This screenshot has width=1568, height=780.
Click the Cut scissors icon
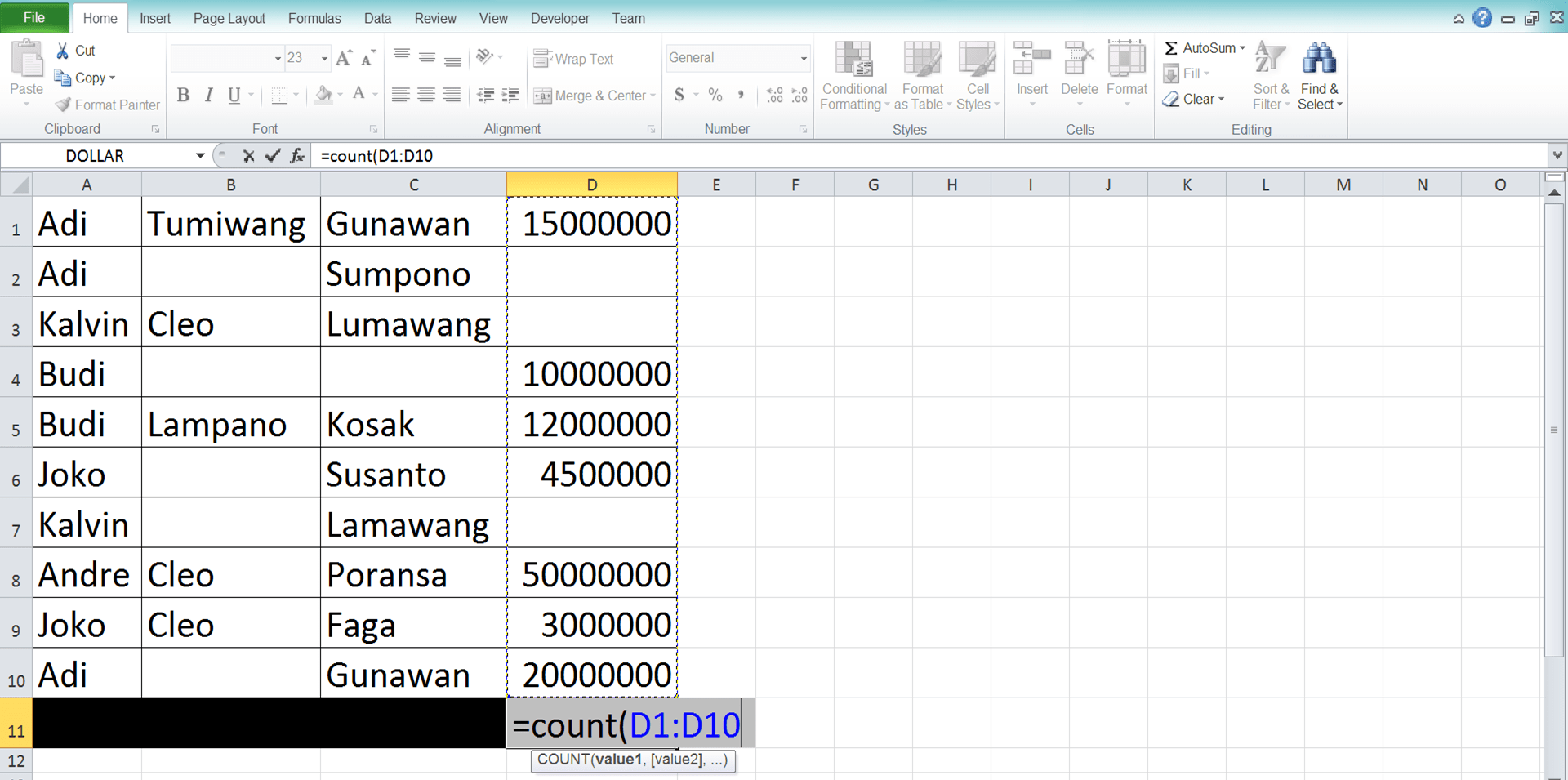(63, 51)
